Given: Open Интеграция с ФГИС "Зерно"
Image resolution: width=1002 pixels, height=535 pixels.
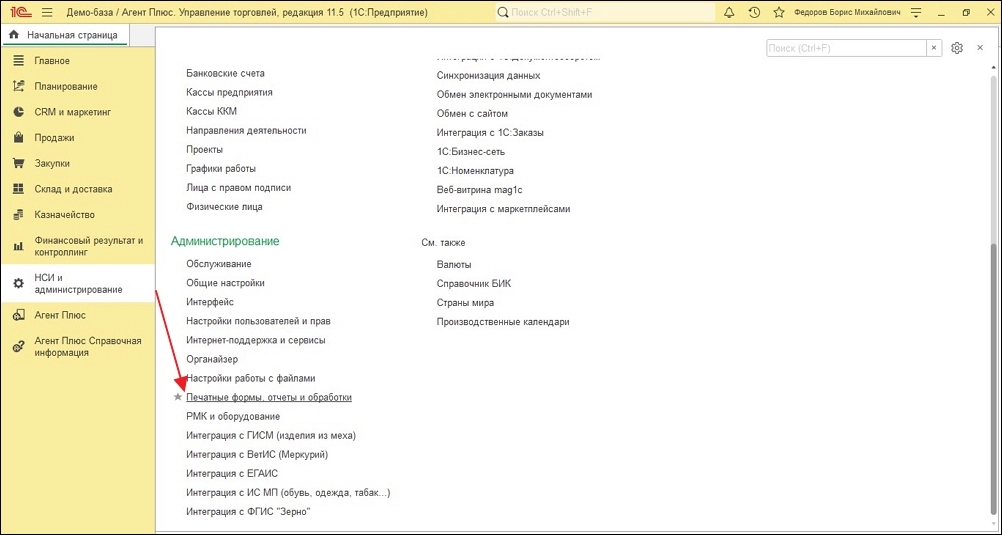Looking at the screenshot, I should coord(249,512).
